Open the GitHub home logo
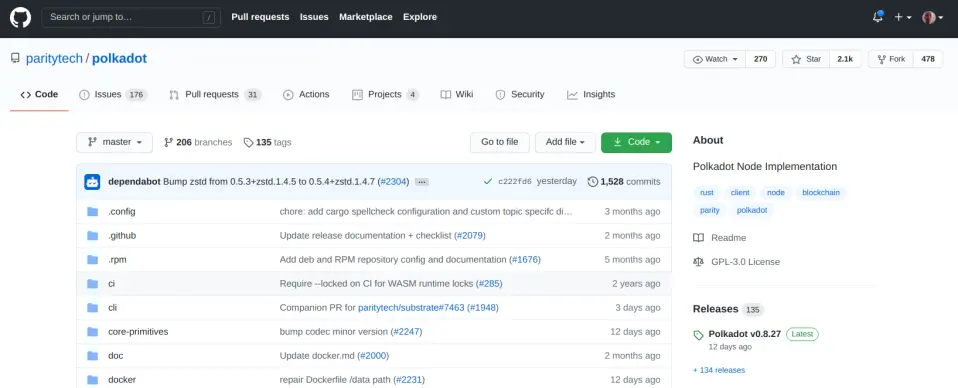Screen dimensions: 958x388 (20, 17)
